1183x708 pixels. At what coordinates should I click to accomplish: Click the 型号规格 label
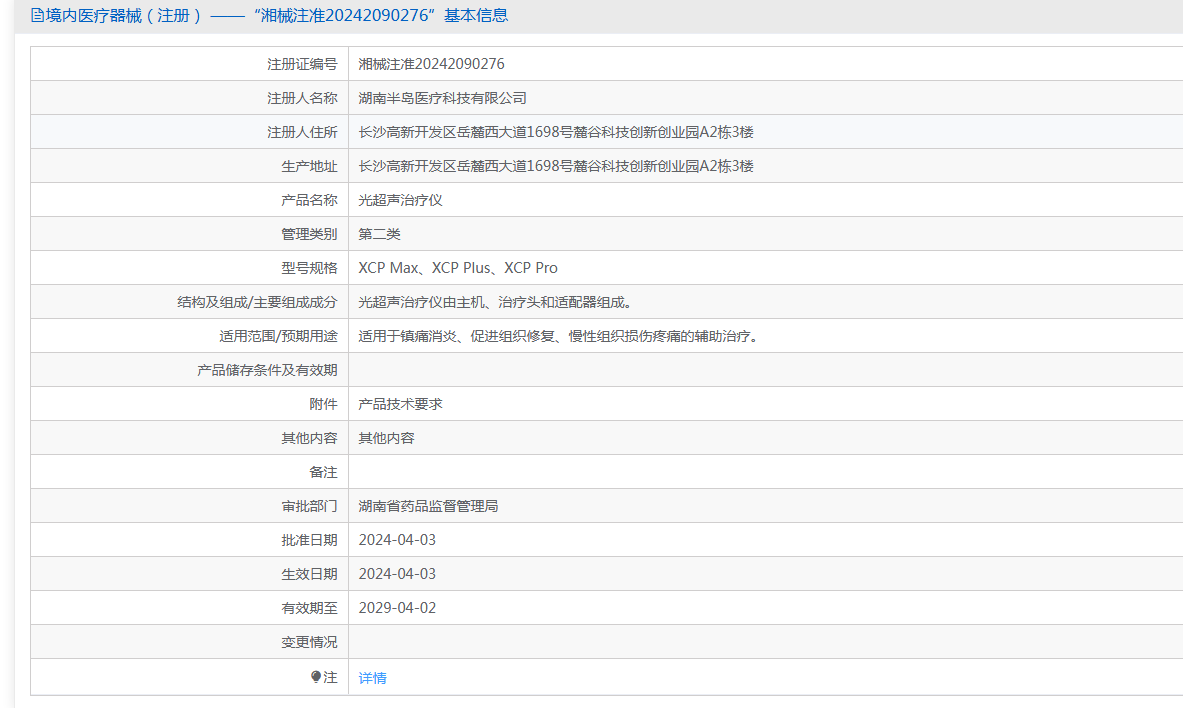coord(309,268)
